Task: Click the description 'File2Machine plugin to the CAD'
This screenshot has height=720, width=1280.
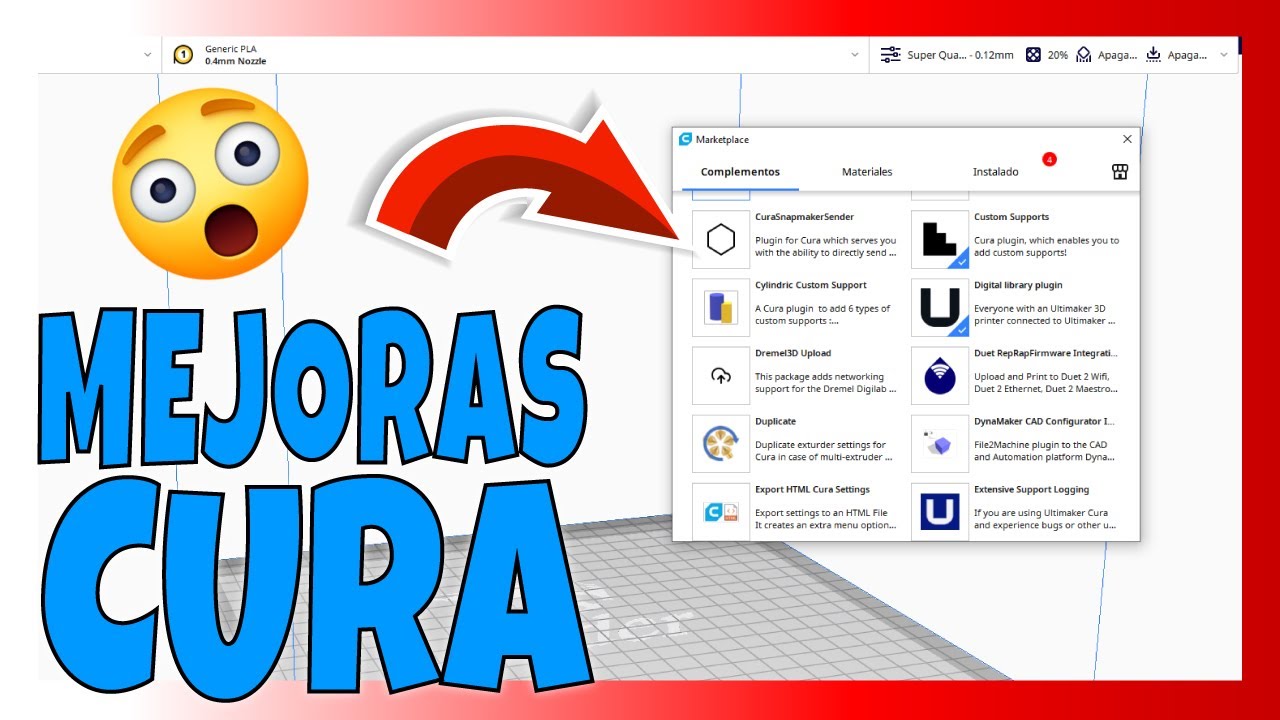Action: pyautogui.click(x=1040, y=444)
